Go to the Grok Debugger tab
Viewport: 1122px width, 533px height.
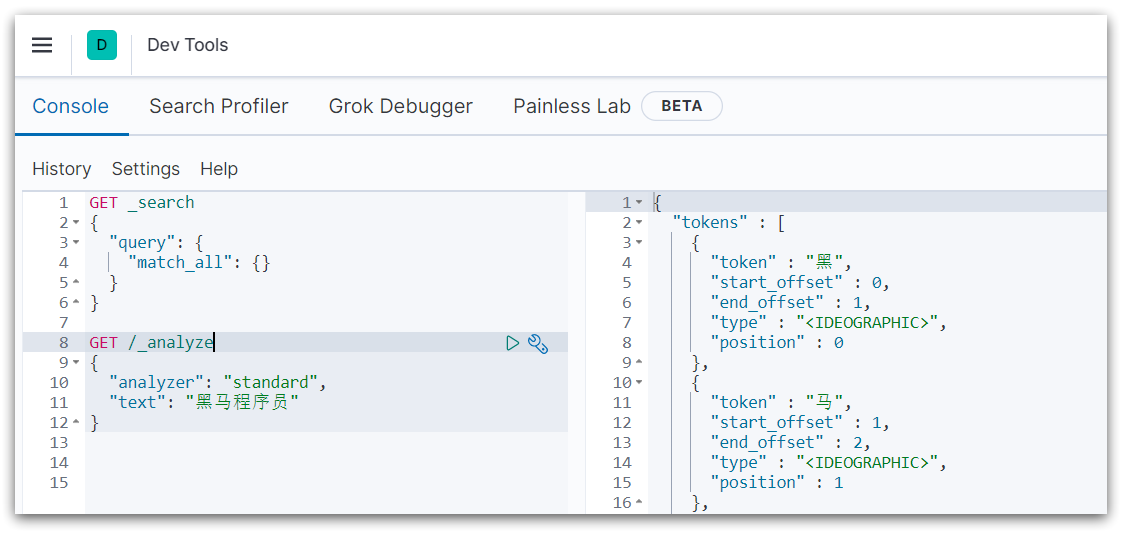(400, 106)
